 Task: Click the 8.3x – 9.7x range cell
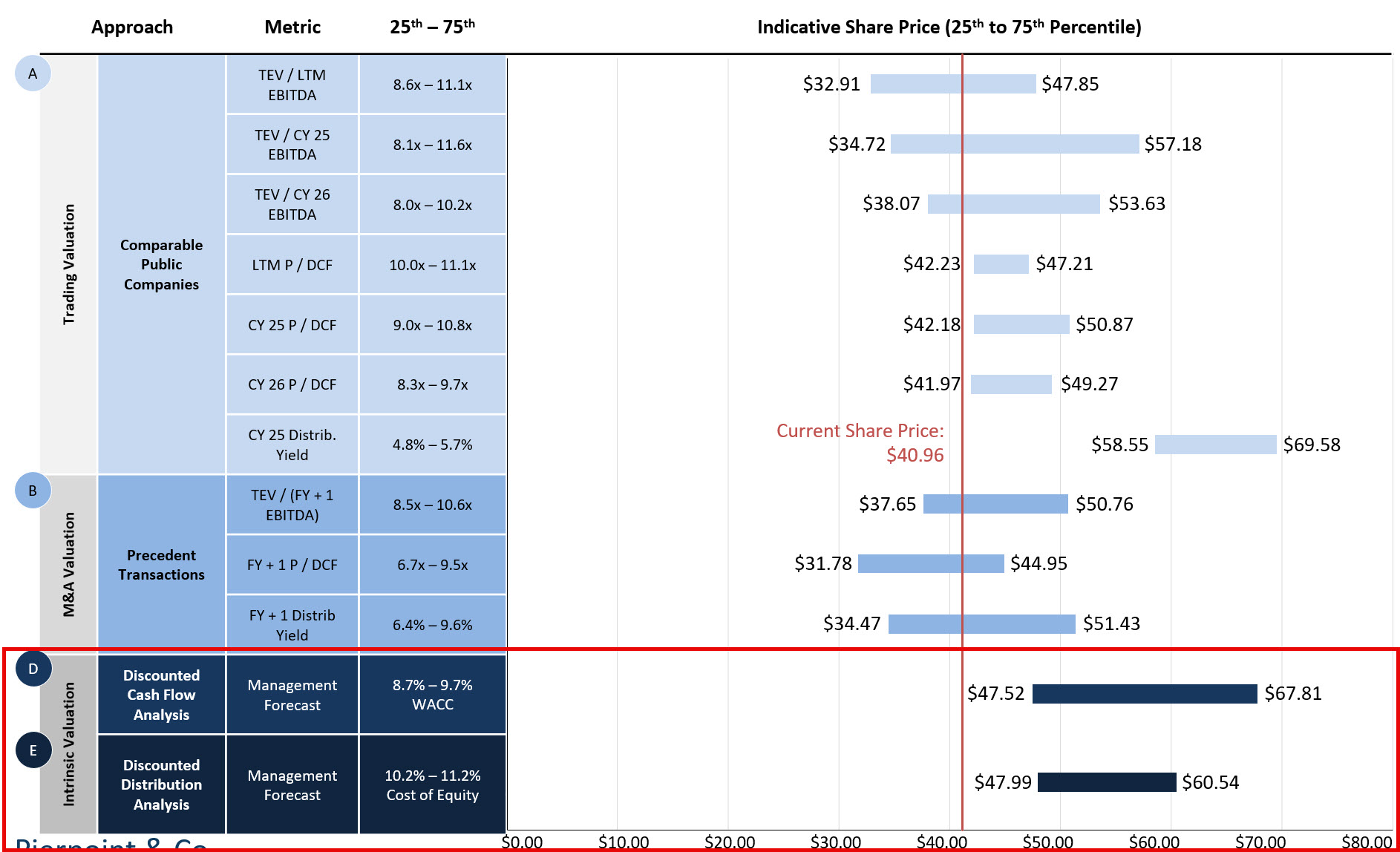coord(433,384)
